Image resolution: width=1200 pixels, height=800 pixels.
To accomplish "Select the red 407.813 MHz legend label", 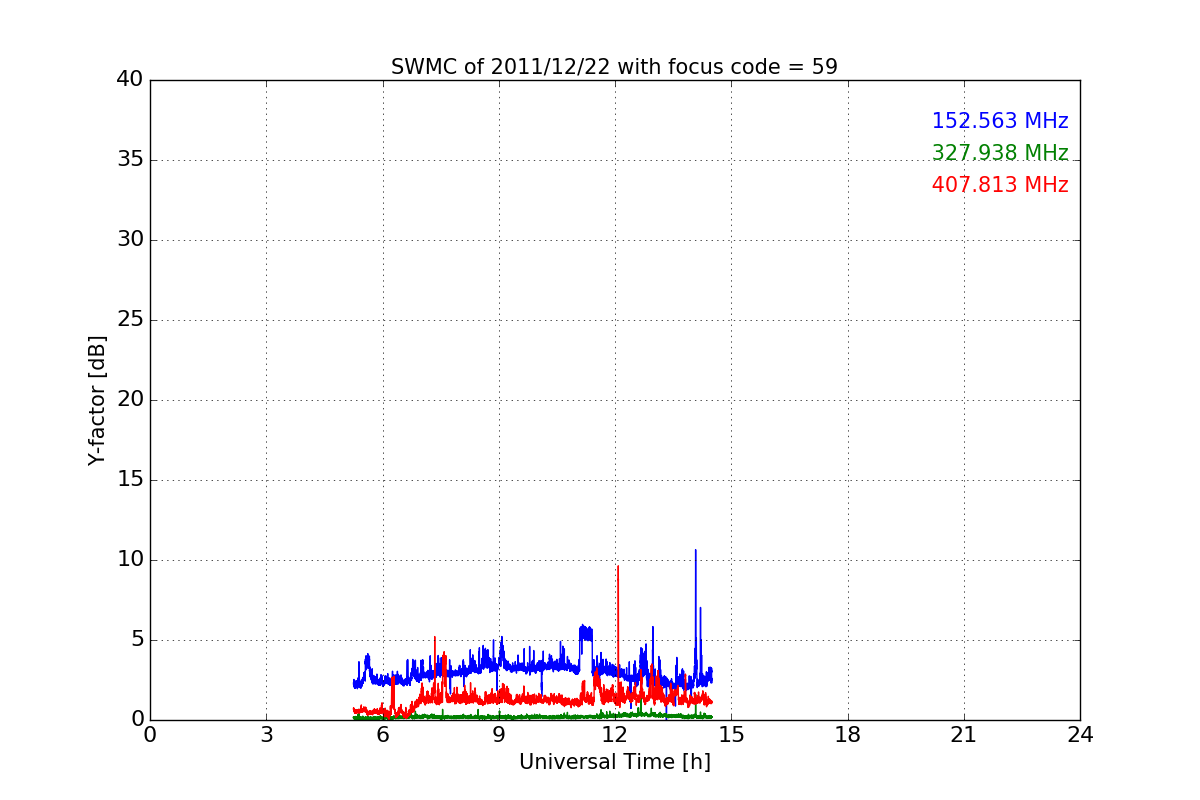I will click(x=1000, y=185).
